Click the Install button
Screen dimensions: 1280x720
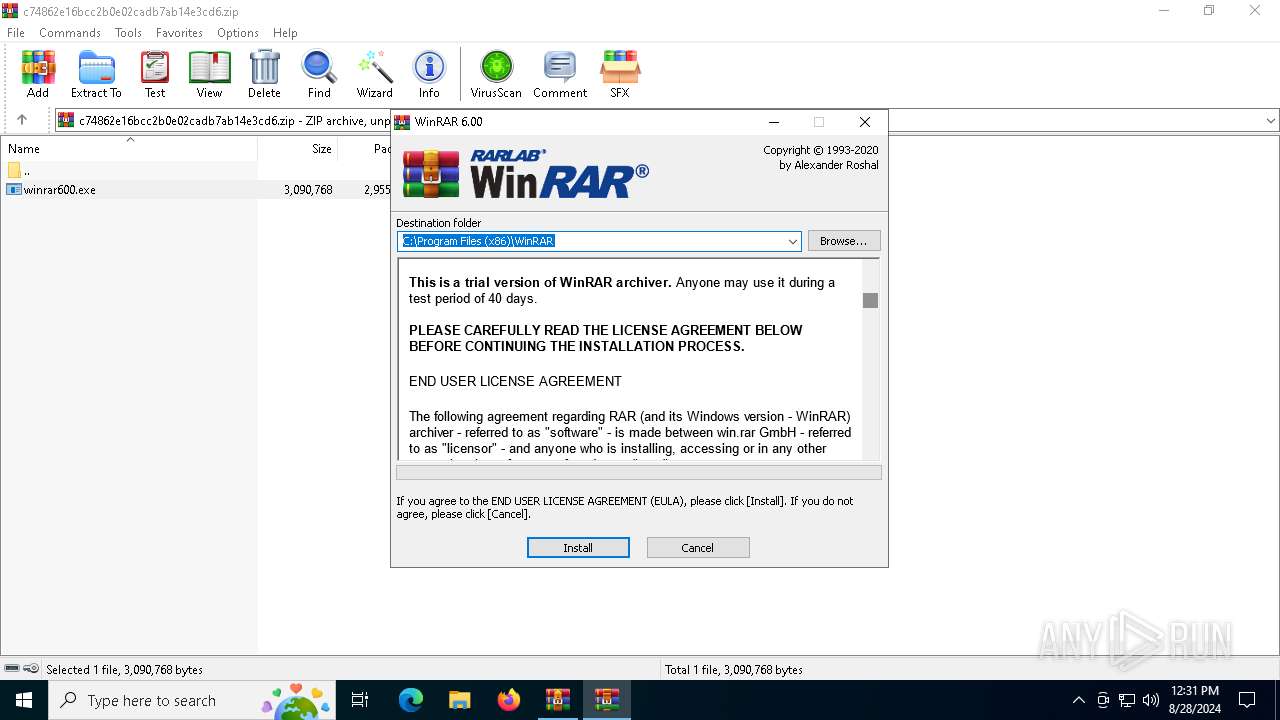578,547
